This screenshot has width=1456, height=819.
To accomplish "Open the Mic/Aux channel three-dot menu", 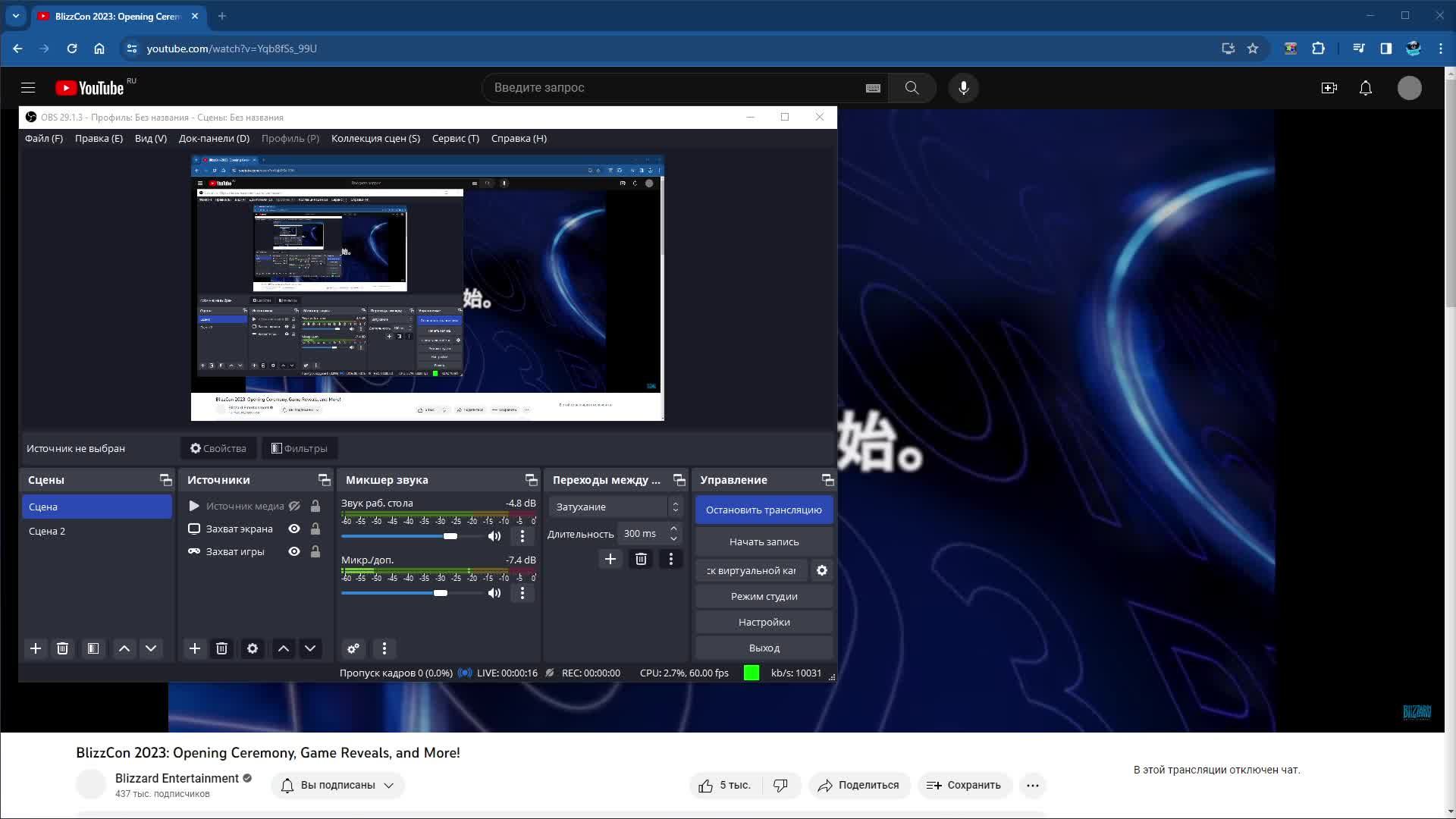I will tap(522, 593).
